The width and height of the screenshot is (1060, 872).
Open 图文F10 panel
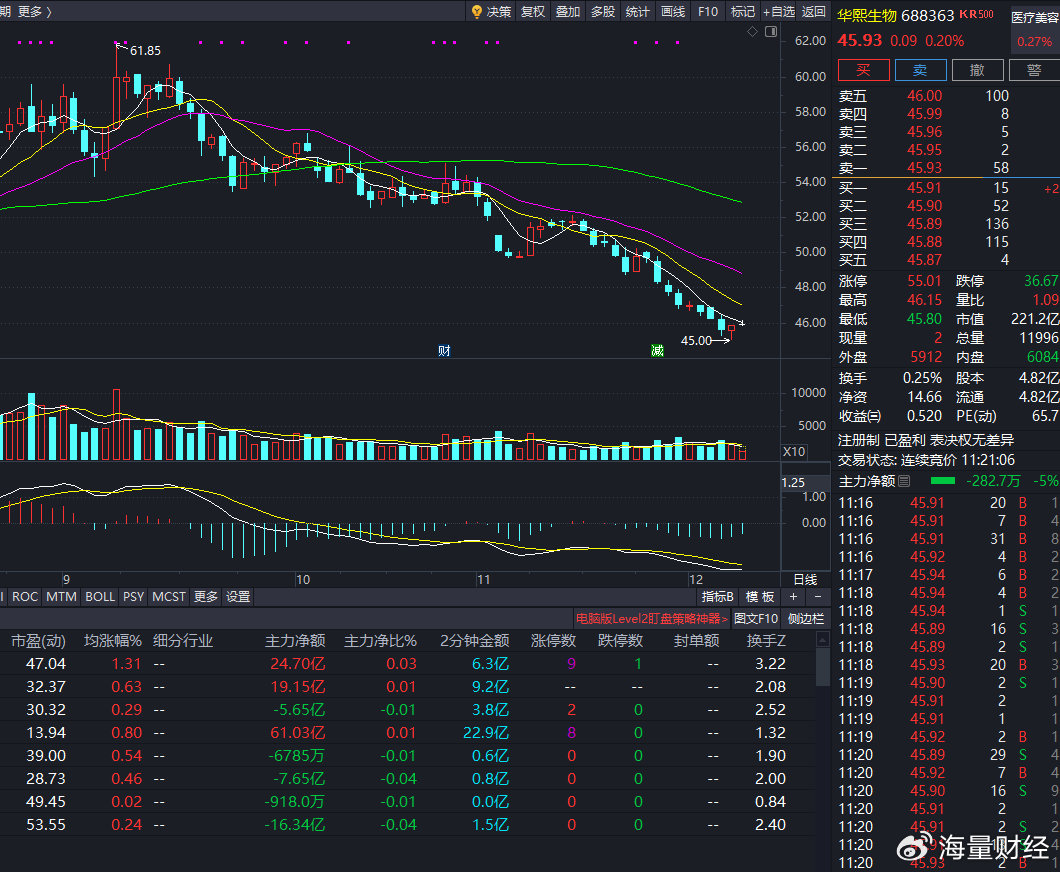[756, 618]
